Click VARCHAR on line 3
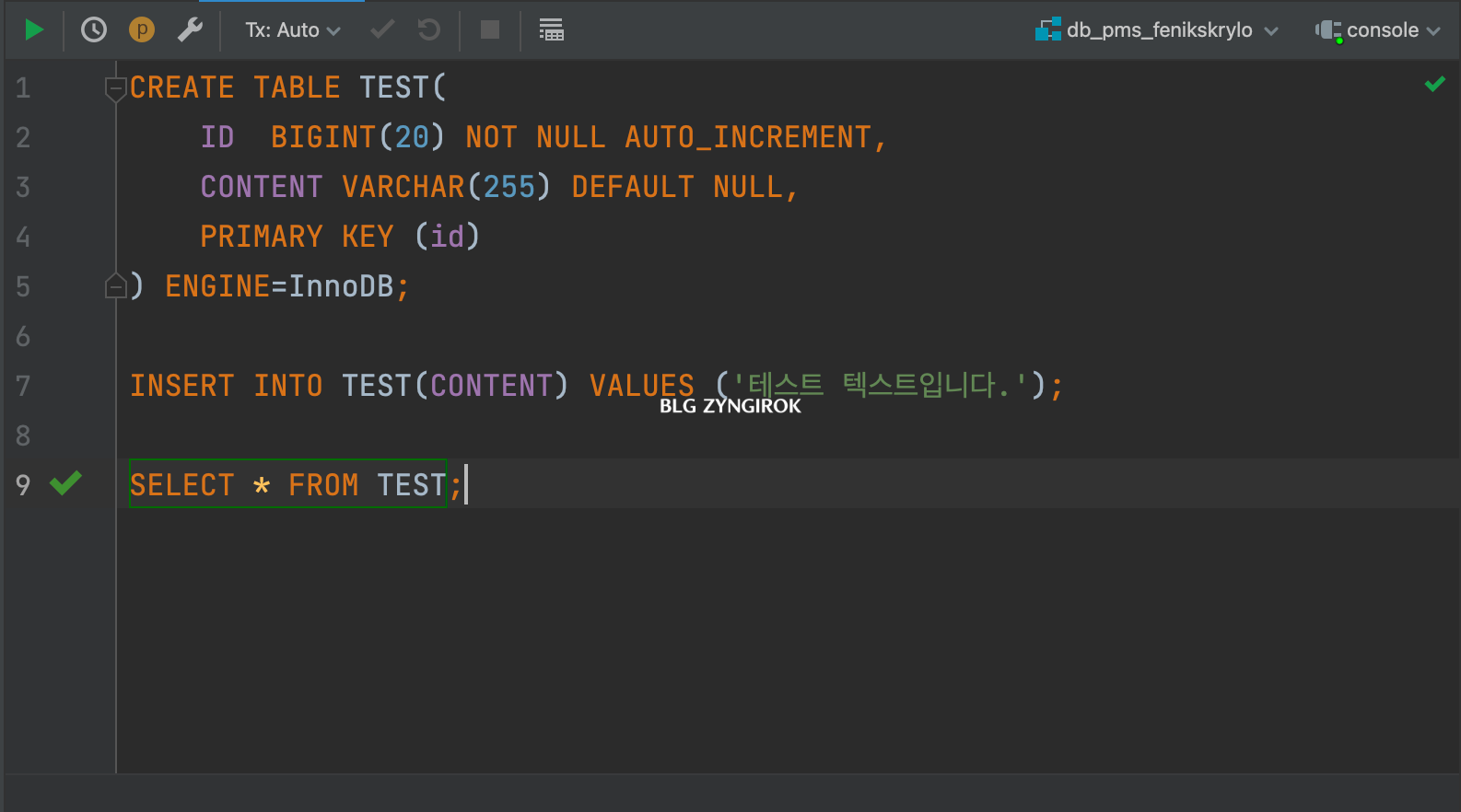 [403, 188]
